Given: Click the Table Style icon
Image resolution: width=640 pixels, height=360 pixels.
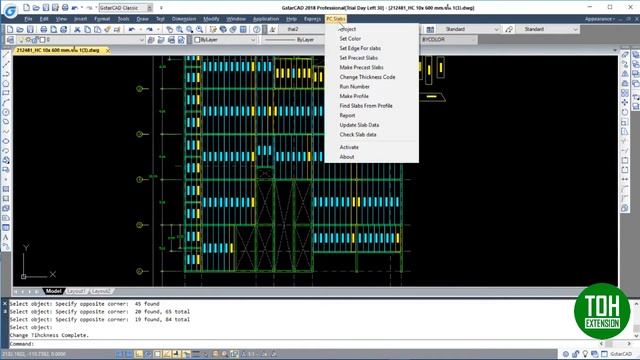Looking at the screenshot, I should tap(430, 29).
